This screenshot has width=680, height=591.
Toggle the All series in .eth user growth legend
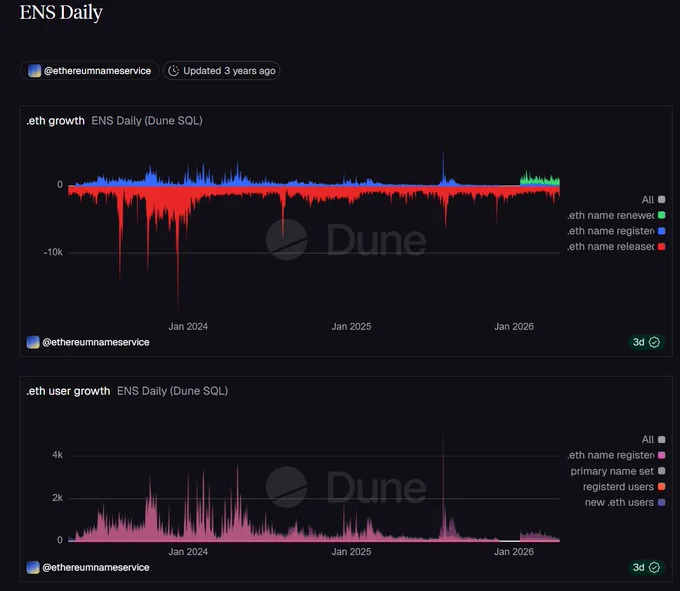point(654,439)
